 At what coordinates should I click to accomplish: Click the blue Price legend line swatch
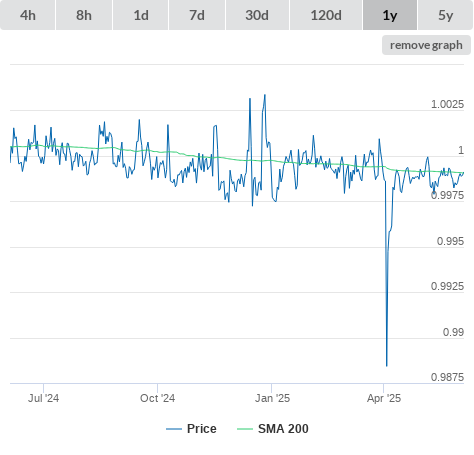[174, 429]
